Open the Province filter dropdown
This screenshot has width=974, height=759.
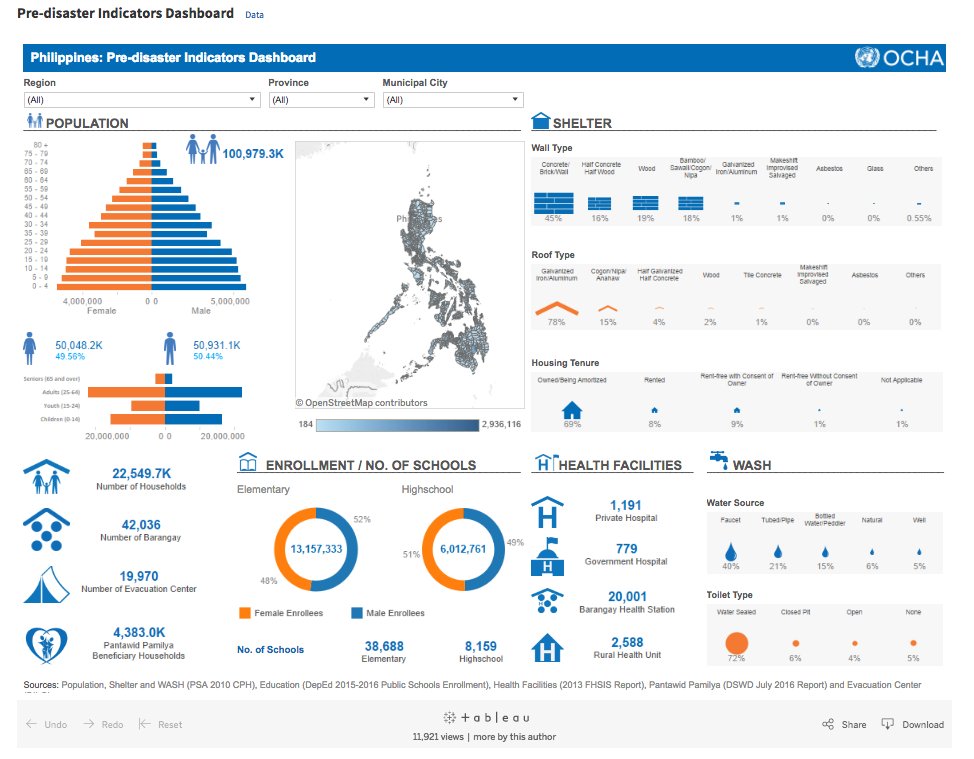pos(320,100)
